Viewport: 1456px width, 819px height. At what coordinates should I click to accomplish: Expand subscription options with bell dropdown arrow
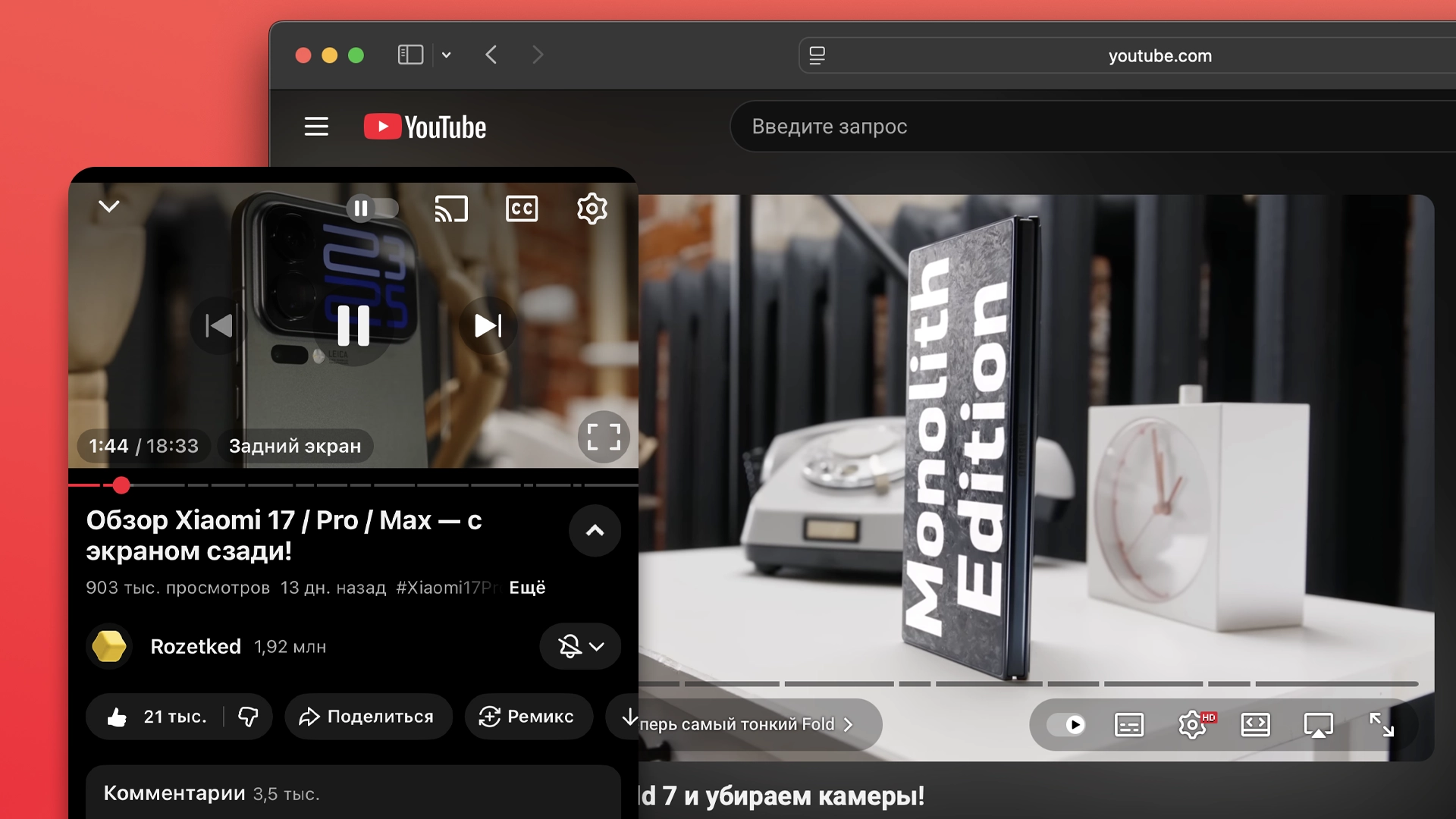click(x=598, y=647)
